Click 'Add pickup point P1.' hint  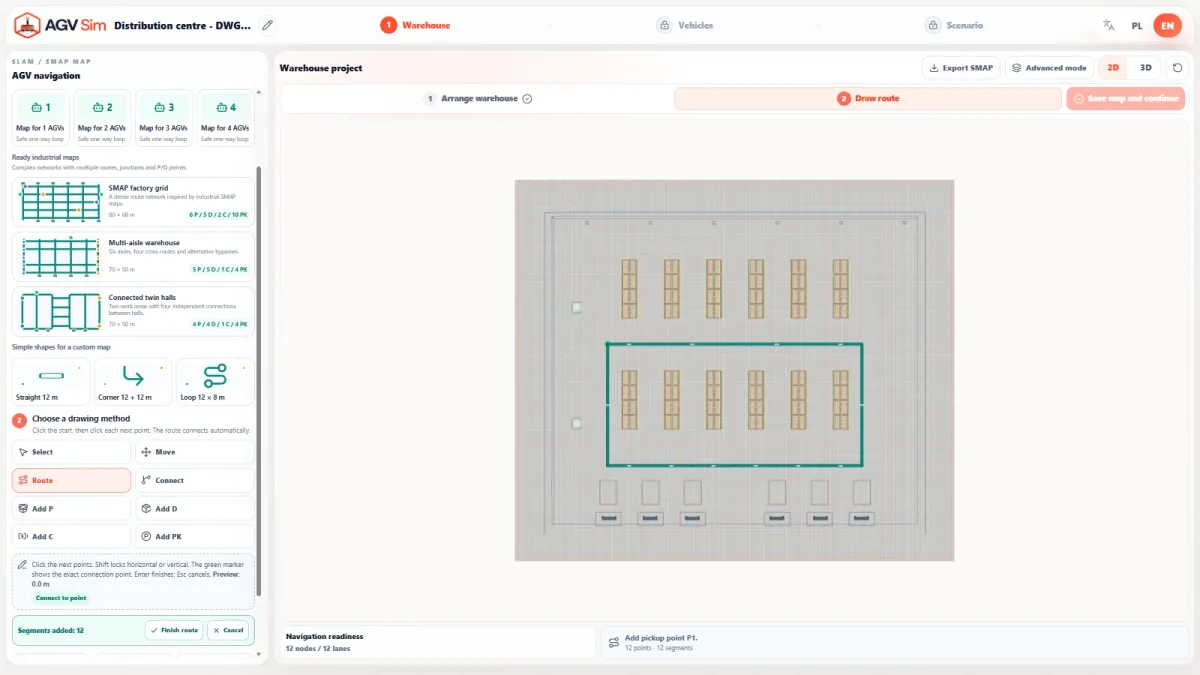pyautogui.click(x=661, y=637)
